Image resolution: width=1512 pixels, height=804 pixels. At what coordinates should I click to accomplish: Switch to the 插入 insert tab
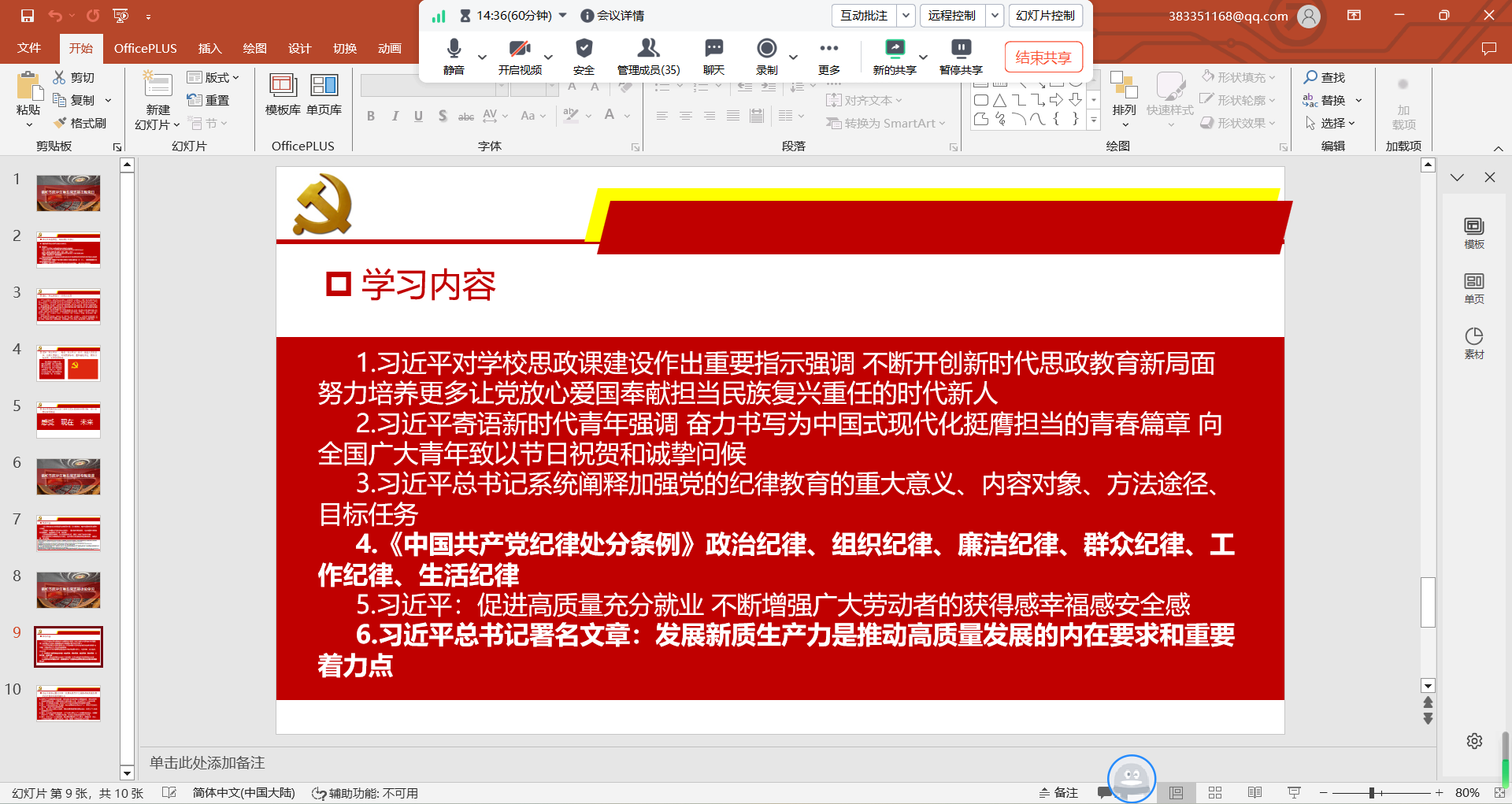[209, 48]
